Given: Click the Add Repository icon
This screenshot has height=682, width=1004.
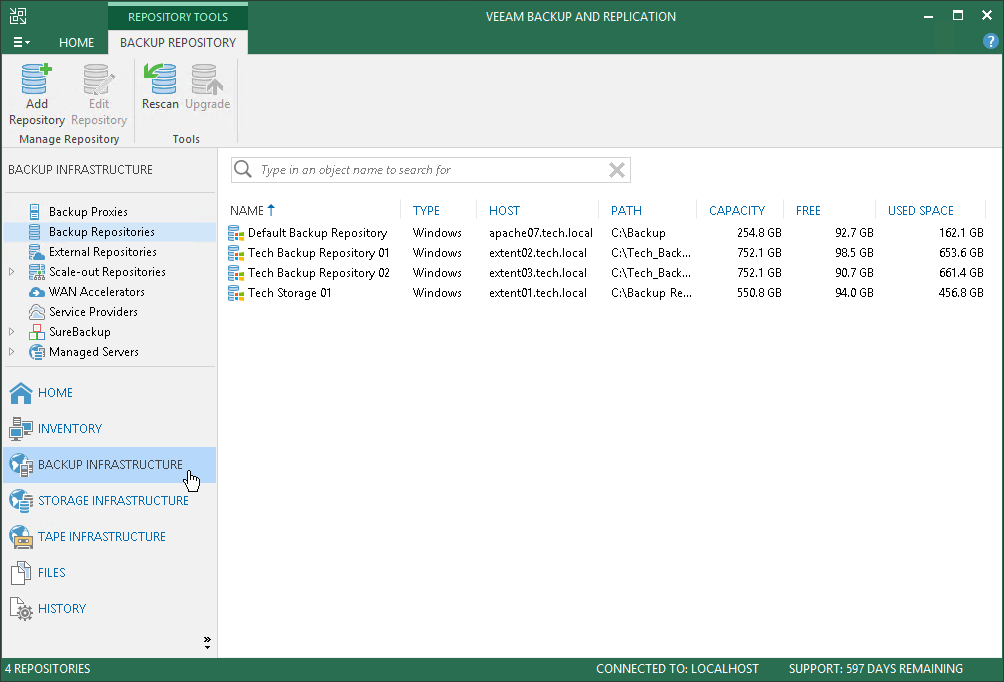Looking at the screenshot, I should point(36,80).
